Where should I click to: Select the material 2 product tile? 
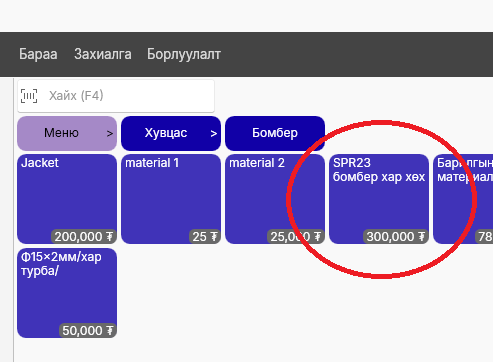(275, 199)
